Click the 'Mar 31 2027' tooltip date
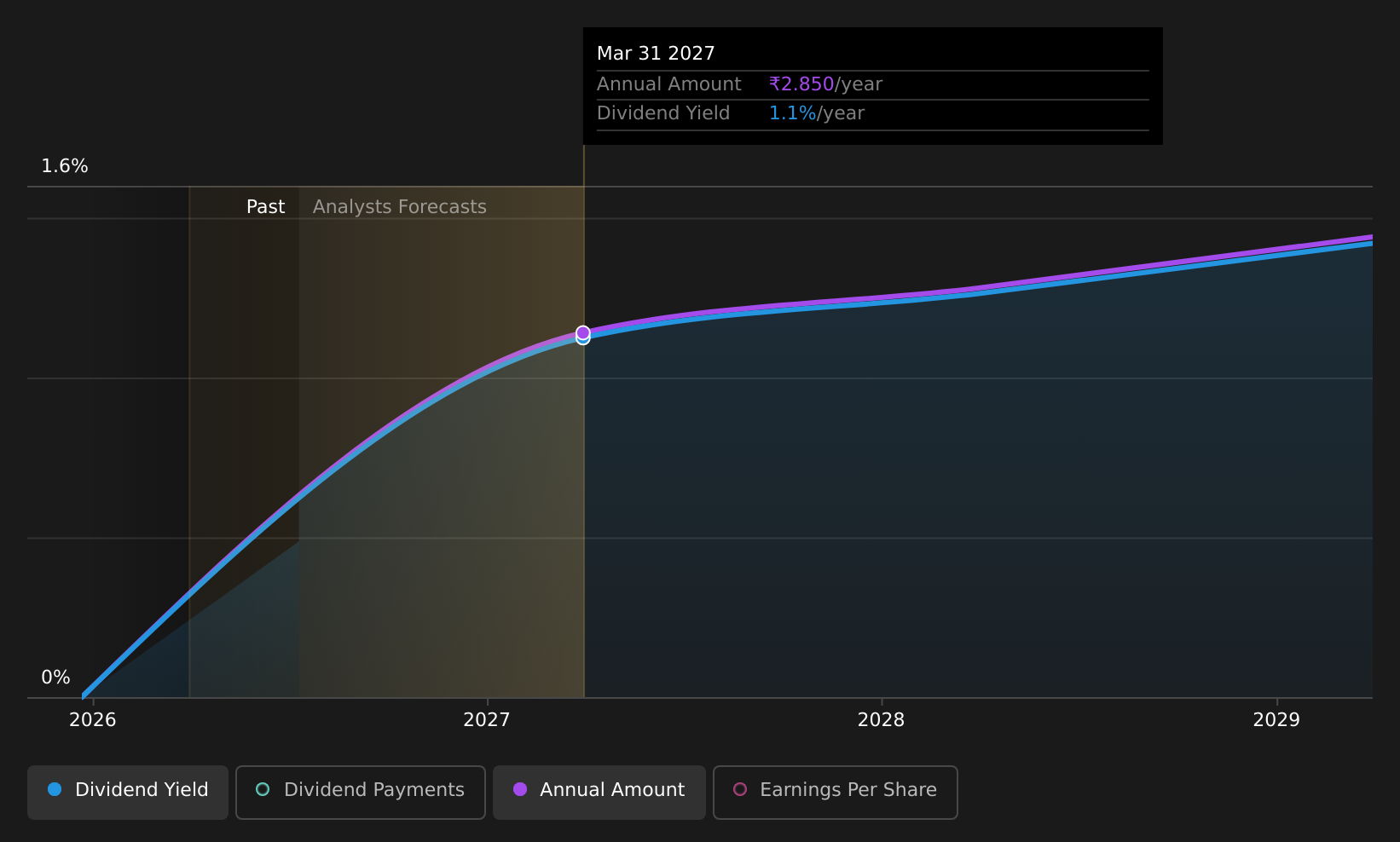This screenshot has height=842, width=1400. click(x=656, y=54)
